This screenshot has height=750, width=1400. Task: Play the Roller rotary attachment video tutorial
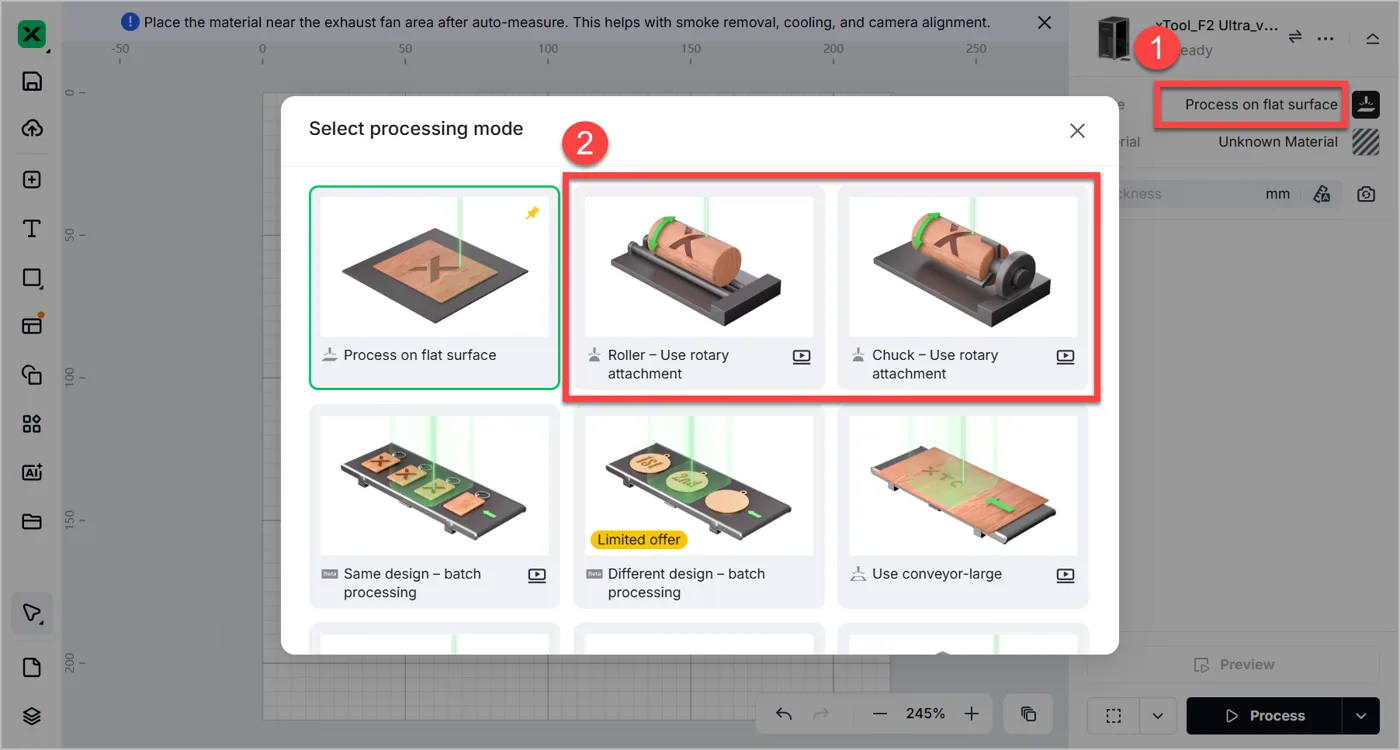(801, 356)
